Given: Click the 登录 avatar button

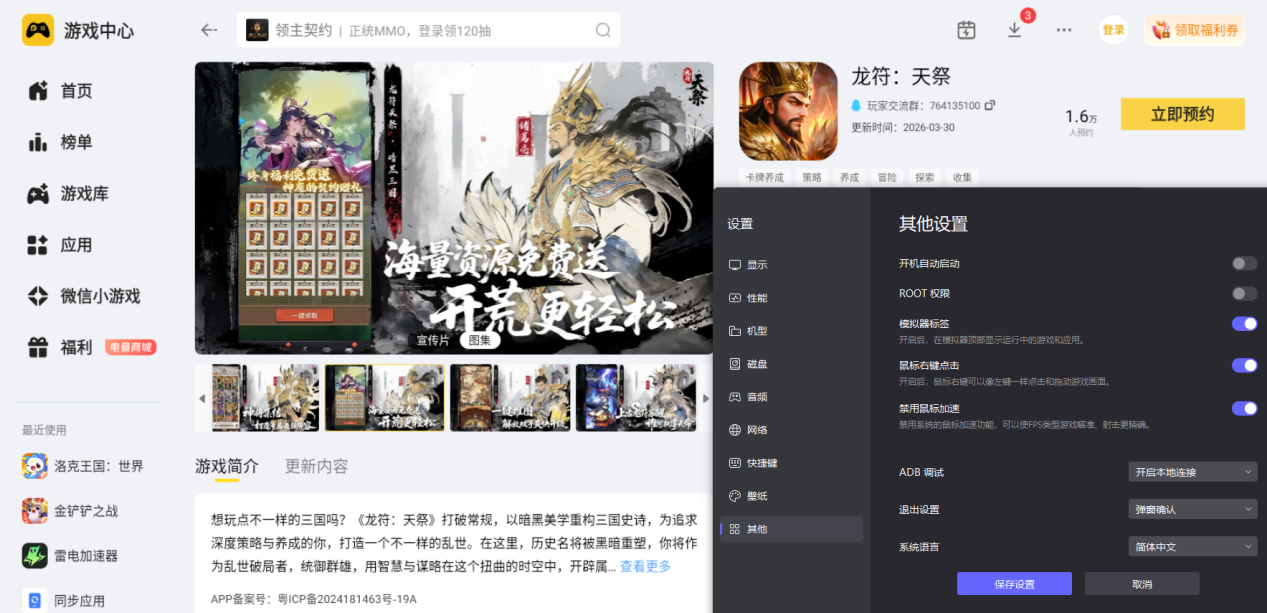Looking at the screenshot, I should [x=1113, y=30].
